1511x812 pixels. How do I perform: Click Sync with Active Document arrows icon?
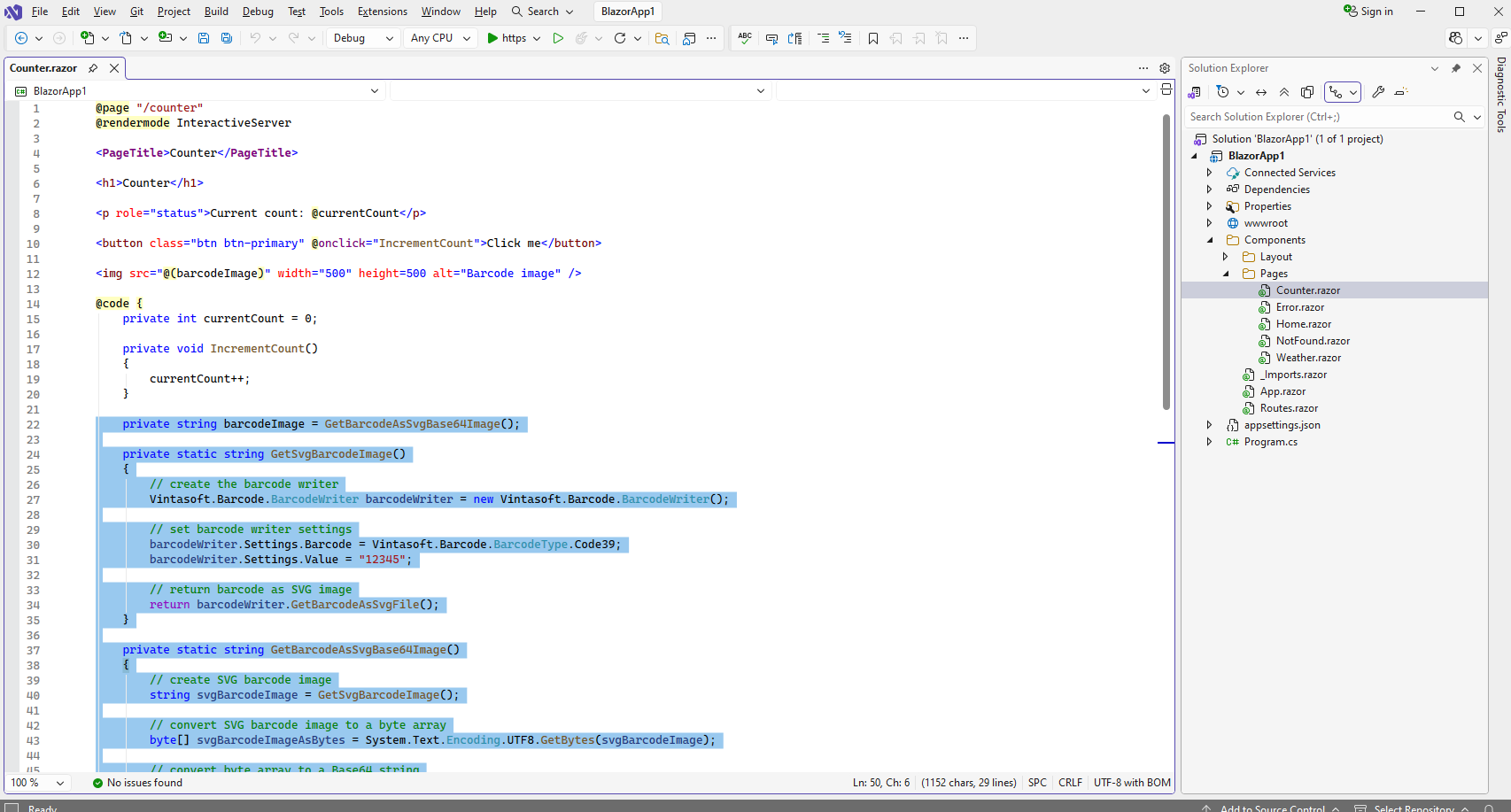1261,92
